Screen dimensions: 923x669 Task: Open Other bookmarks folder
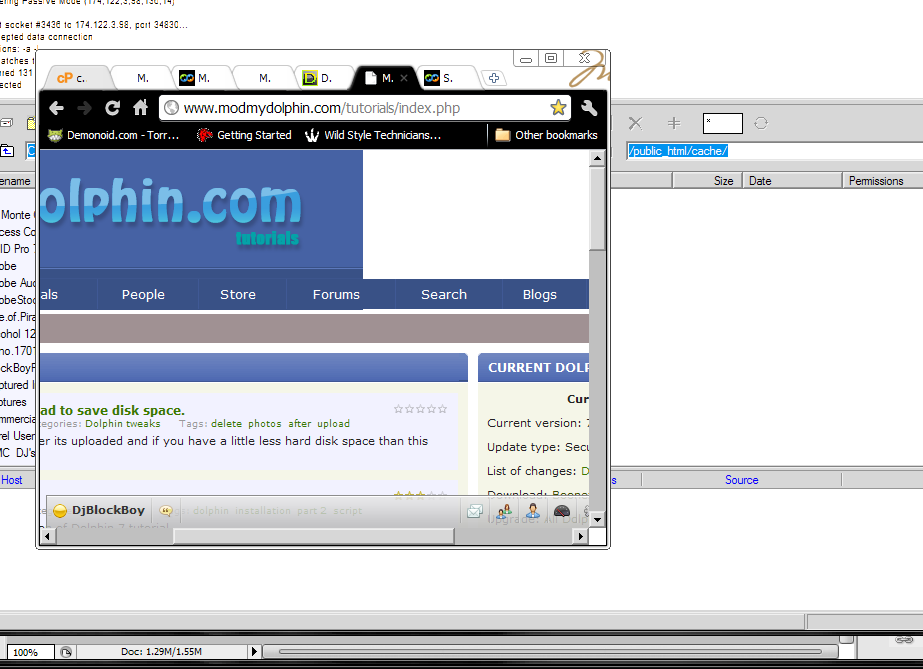click(546, 135)
